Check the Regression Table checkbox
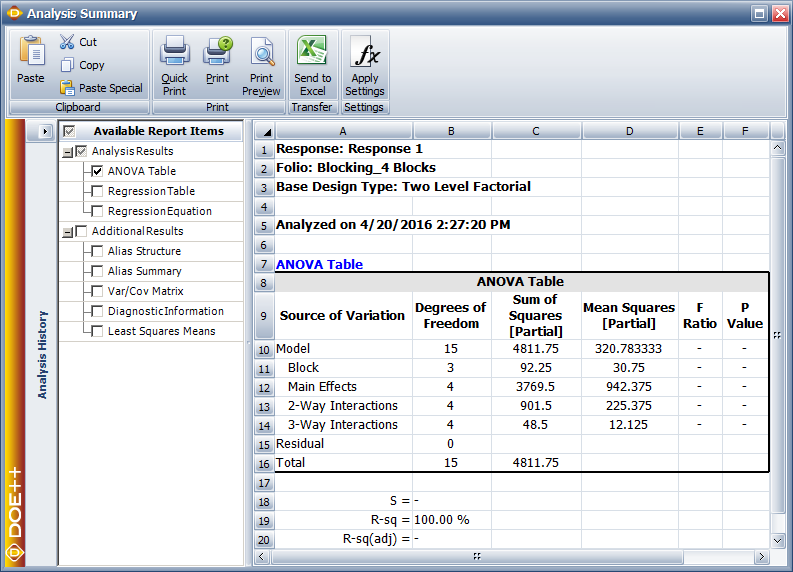Image resolution: width=793 pixels, height=572 pixels. pyautogui.click(x=97, y=191)
